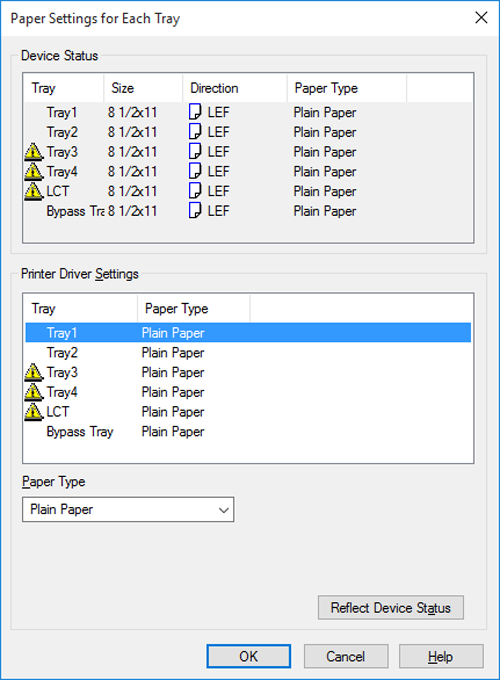Click the LEF page direction icon for Tray1
The image size is (500, 680).
(195, 112)
